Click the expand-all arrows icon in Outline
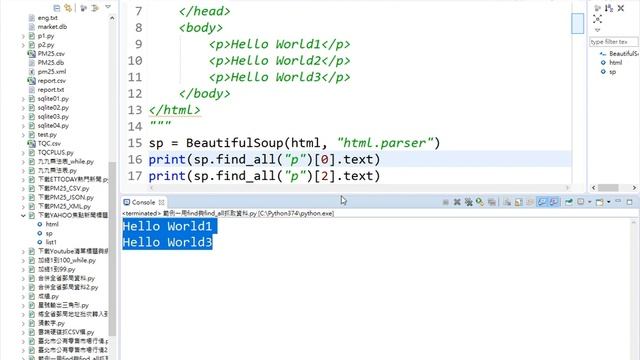Image resolution: width=640 pixels, height=360 pixels. [598, 19]
